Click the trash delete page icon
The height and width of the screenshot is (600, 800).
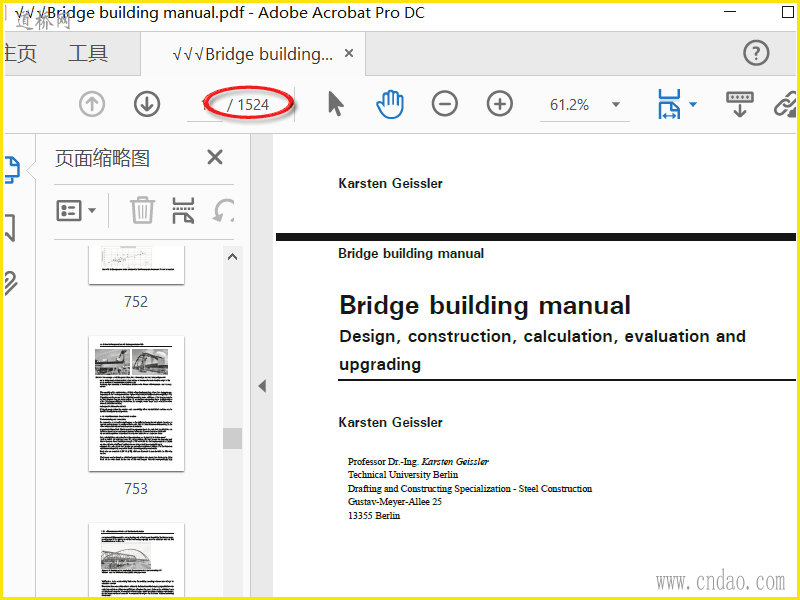142,210
